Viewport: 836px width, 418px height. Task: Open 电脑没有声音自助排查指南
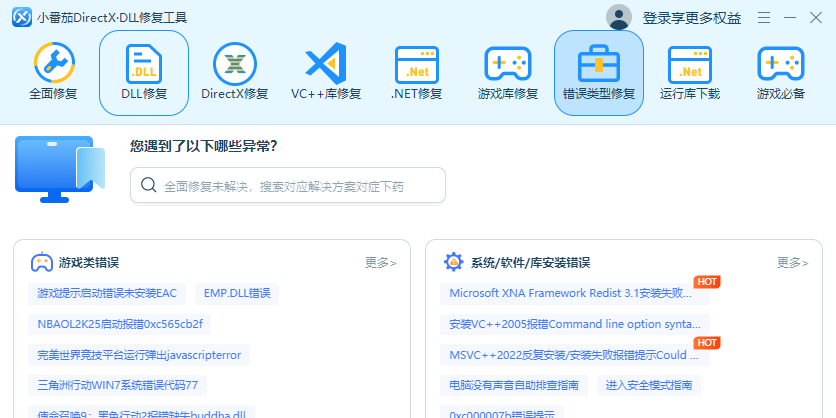click(514, 385)
